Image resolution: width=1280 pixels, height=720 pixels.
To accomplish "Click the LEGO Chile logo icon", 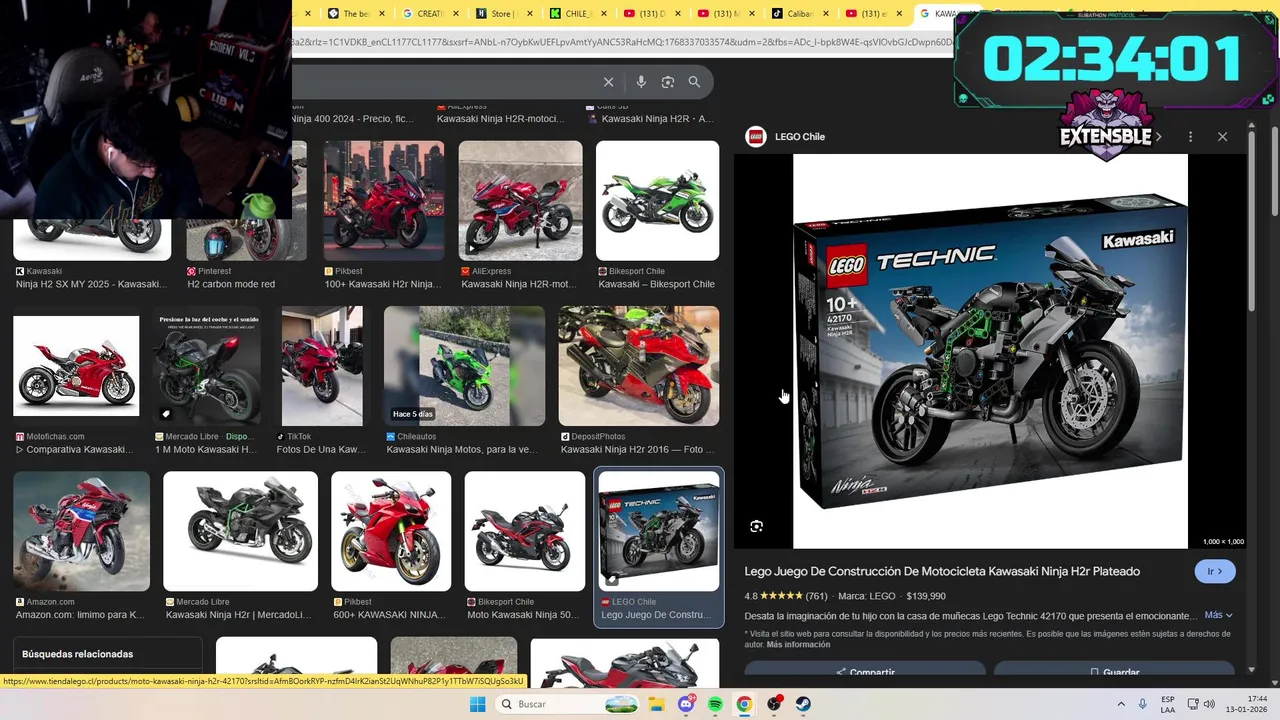I will tap(756, 136).
